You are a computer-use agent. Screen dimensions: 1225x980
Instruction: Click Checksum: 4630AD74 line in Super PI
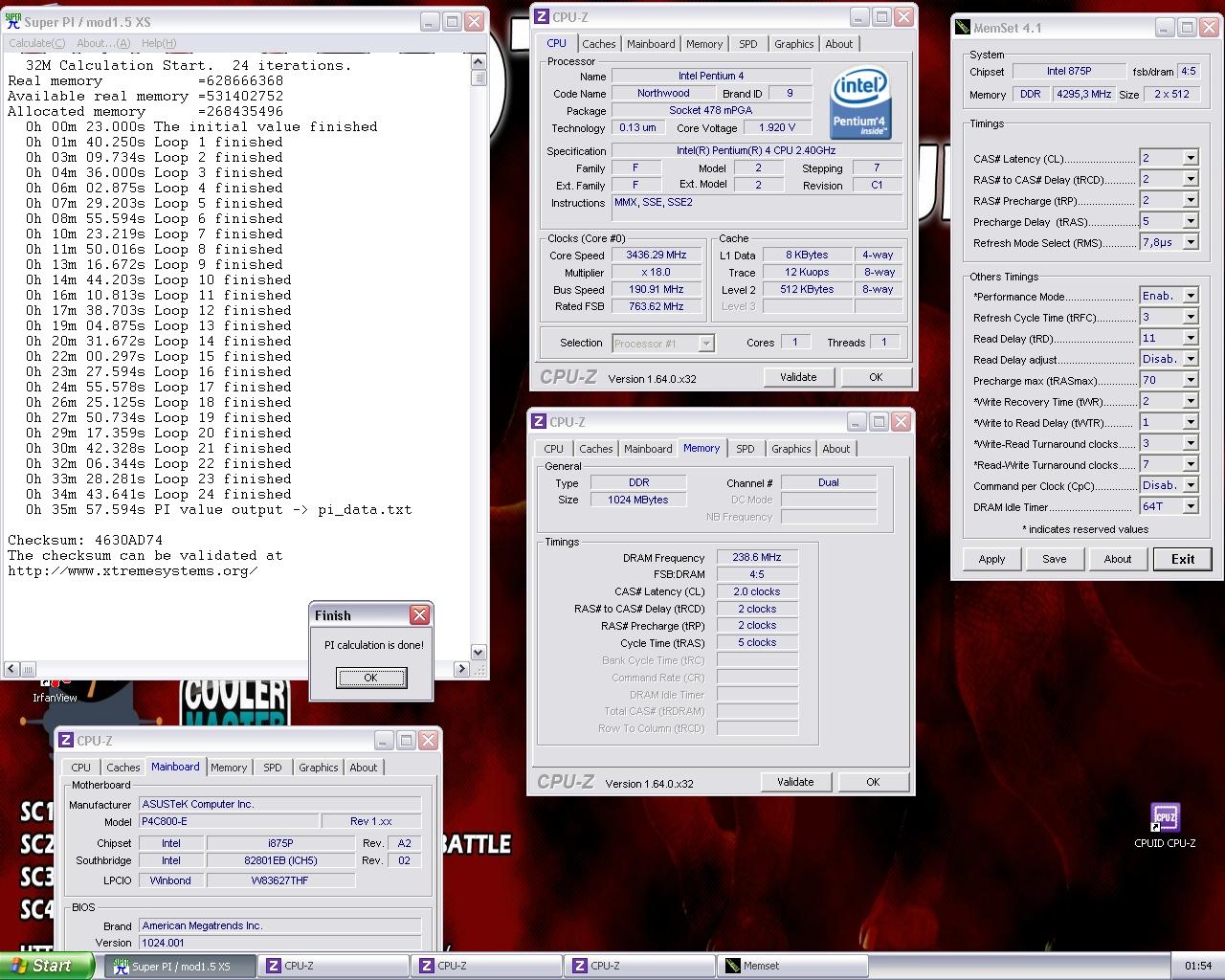85,540
